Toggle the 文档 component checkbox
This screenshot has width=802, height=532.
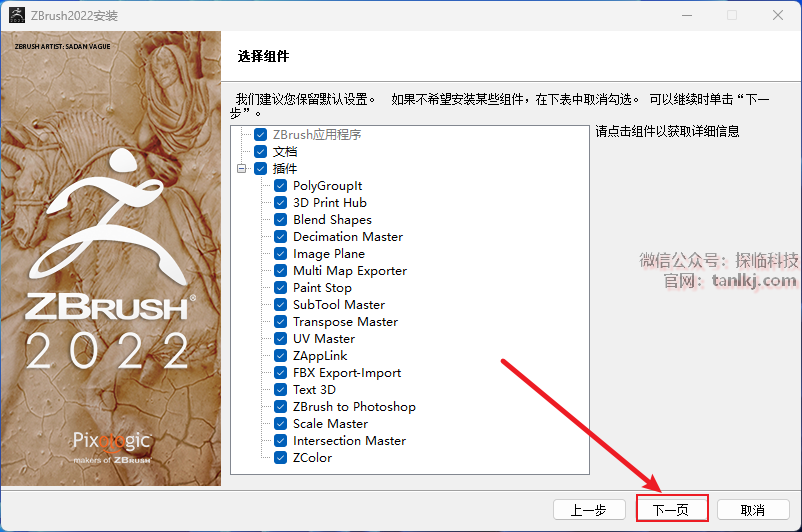coord(261,151)
